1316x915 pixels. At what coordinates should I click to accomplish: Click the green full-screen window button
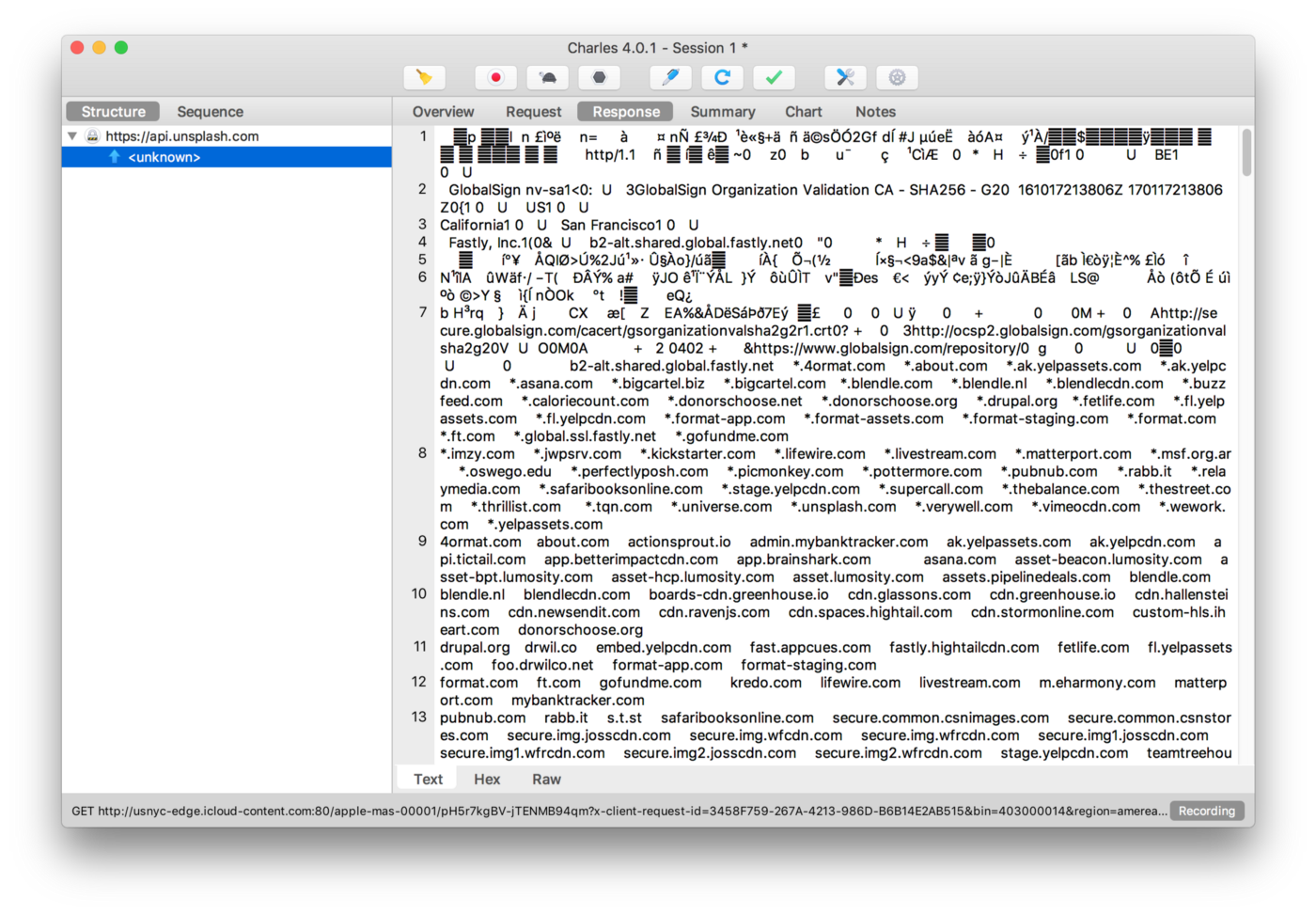coord(121,47)
